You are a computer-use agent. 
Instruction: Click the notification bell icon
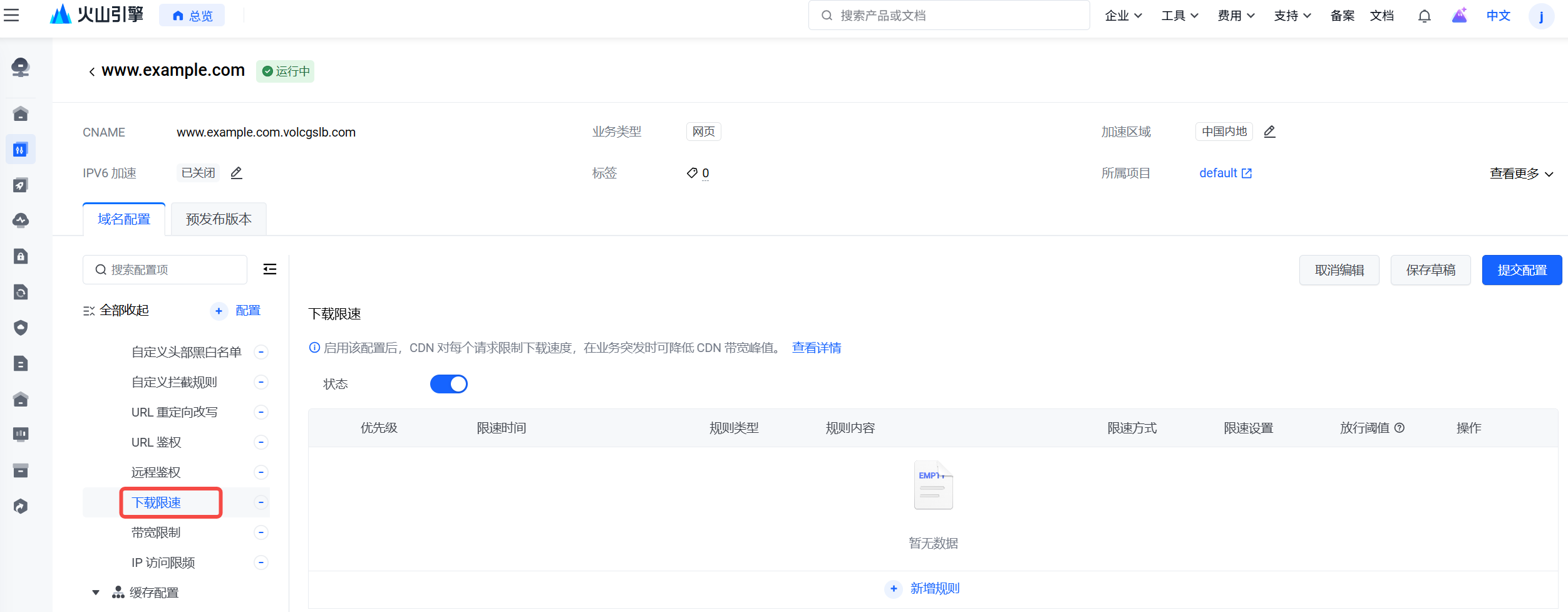[1424, 16]
